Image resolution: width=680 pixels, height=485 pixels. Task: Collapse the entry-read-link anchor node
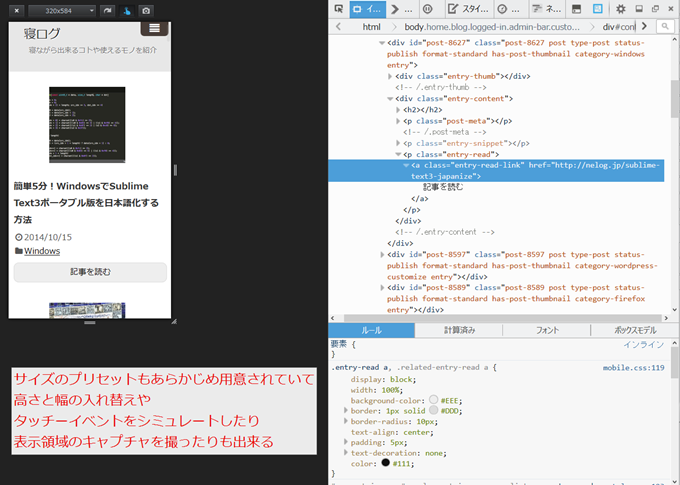406,165
